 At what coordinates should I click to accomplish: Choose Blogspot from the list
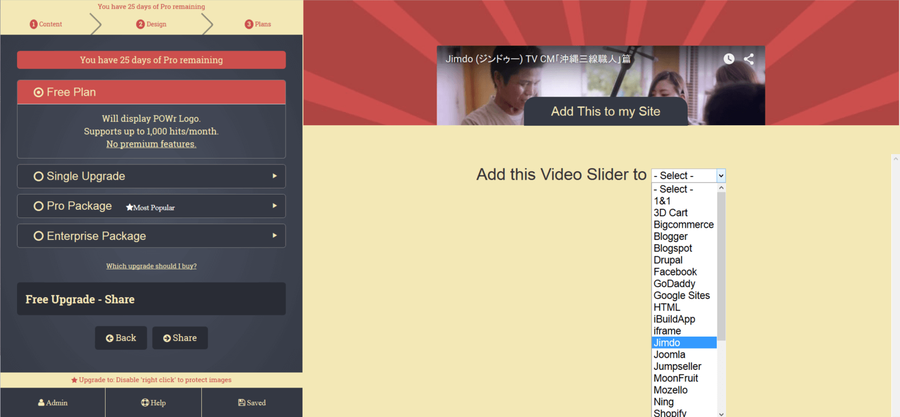point(684,248)
